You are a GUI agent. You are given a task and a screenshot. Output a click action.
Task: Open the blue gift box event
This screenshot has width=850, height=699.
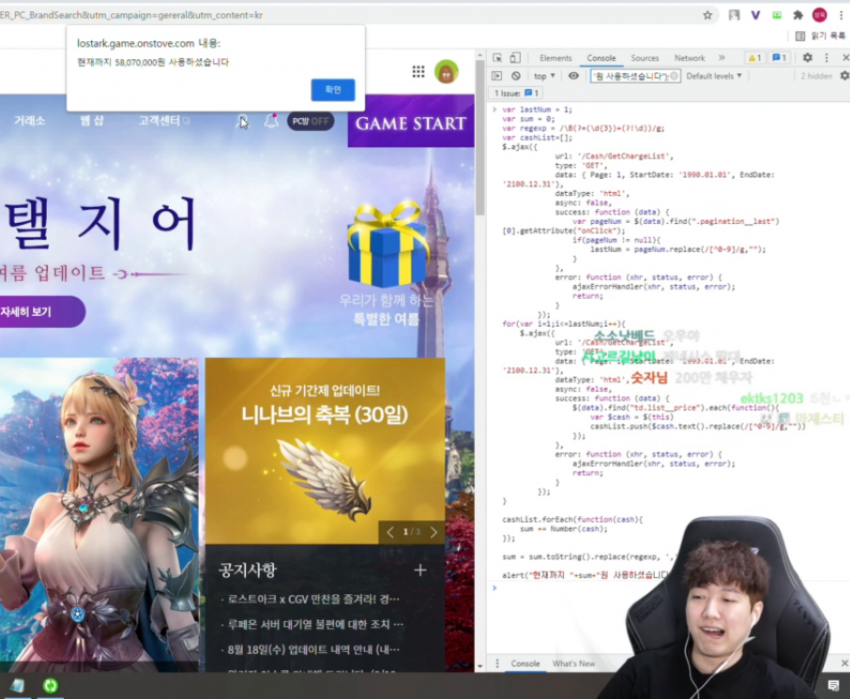pos(388,244)
